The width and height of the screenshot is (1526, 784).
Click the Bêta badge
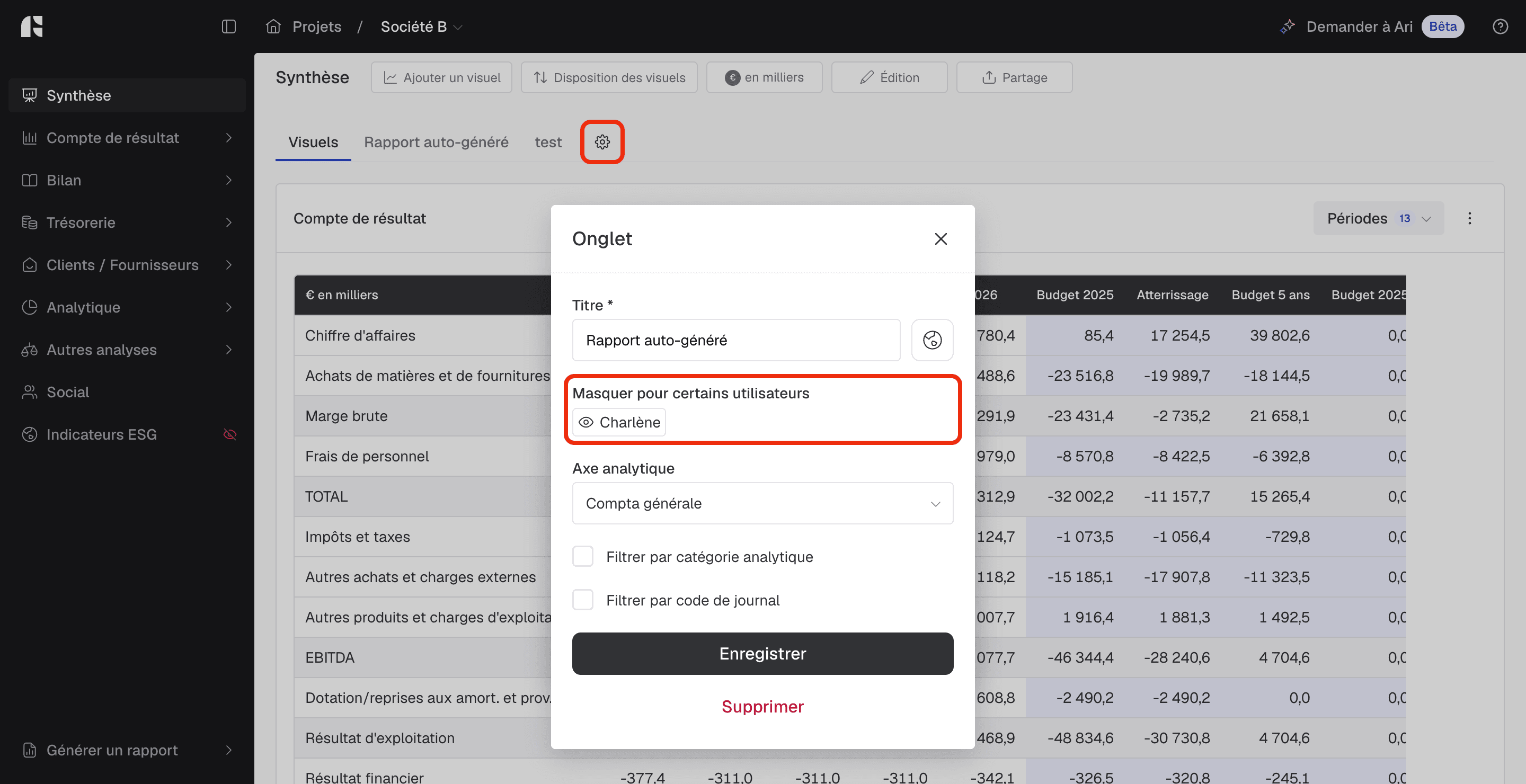(x=1442, y=26)
